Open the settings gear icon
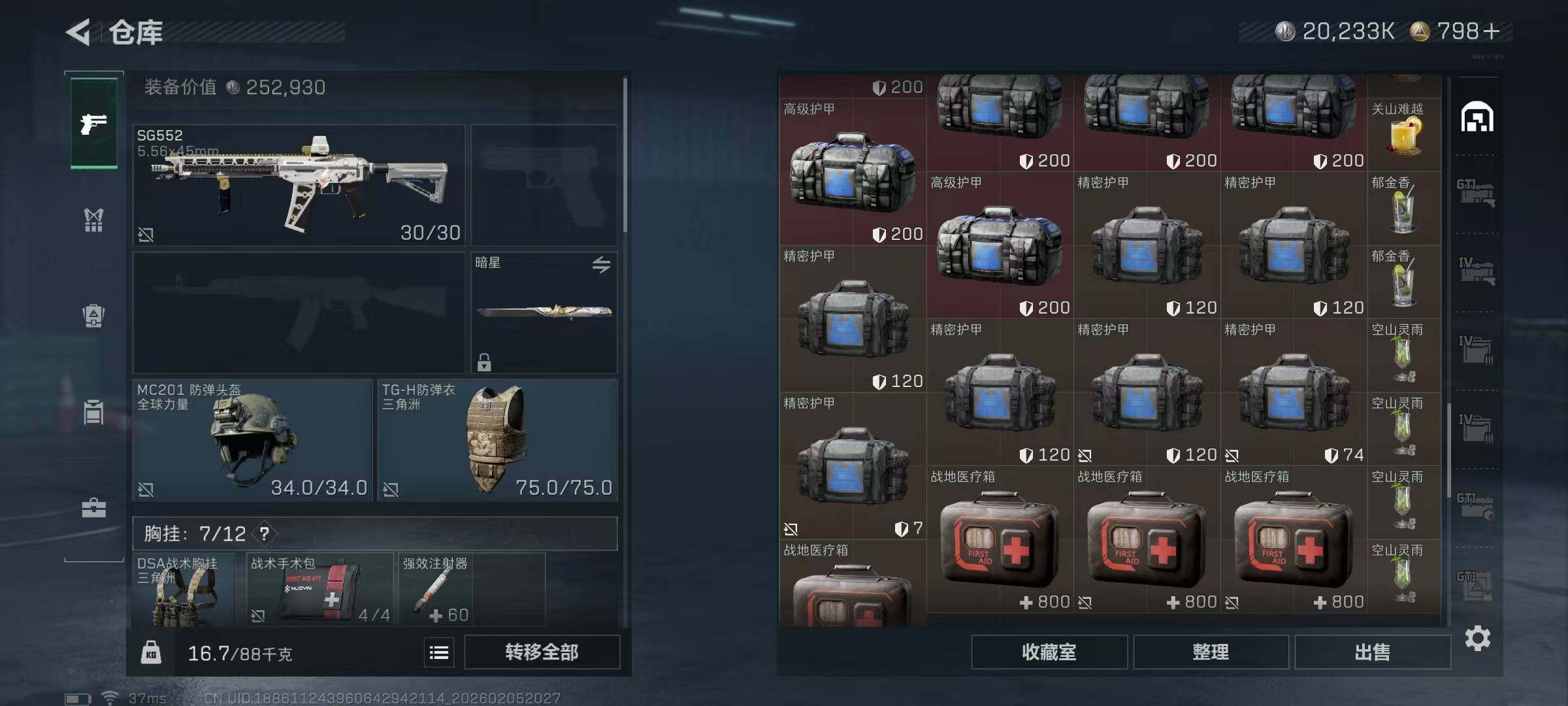Screen dimensions: 1568x706 tap(1477, 638)
